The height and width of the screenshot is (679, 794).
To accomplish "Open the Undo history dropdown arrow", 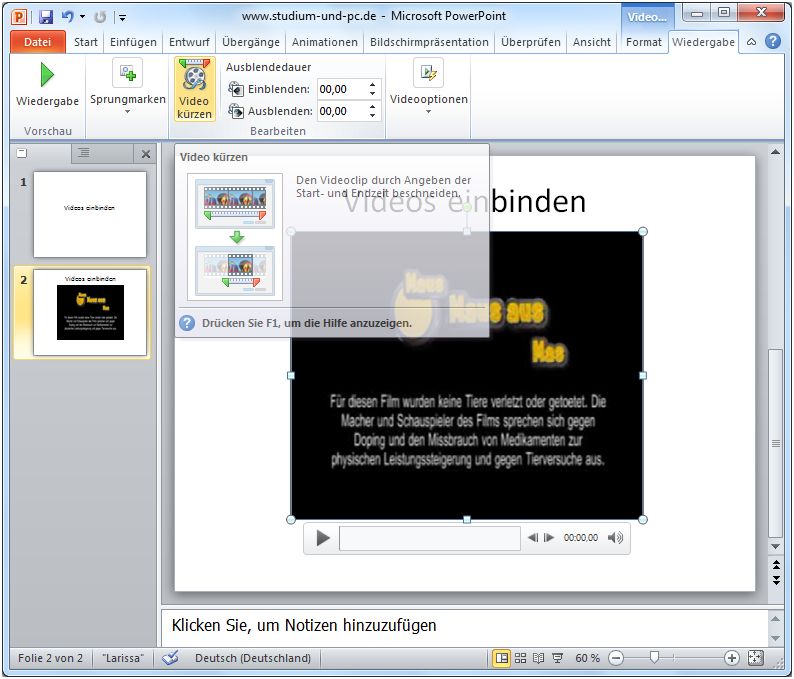I will tap(83, 17).
